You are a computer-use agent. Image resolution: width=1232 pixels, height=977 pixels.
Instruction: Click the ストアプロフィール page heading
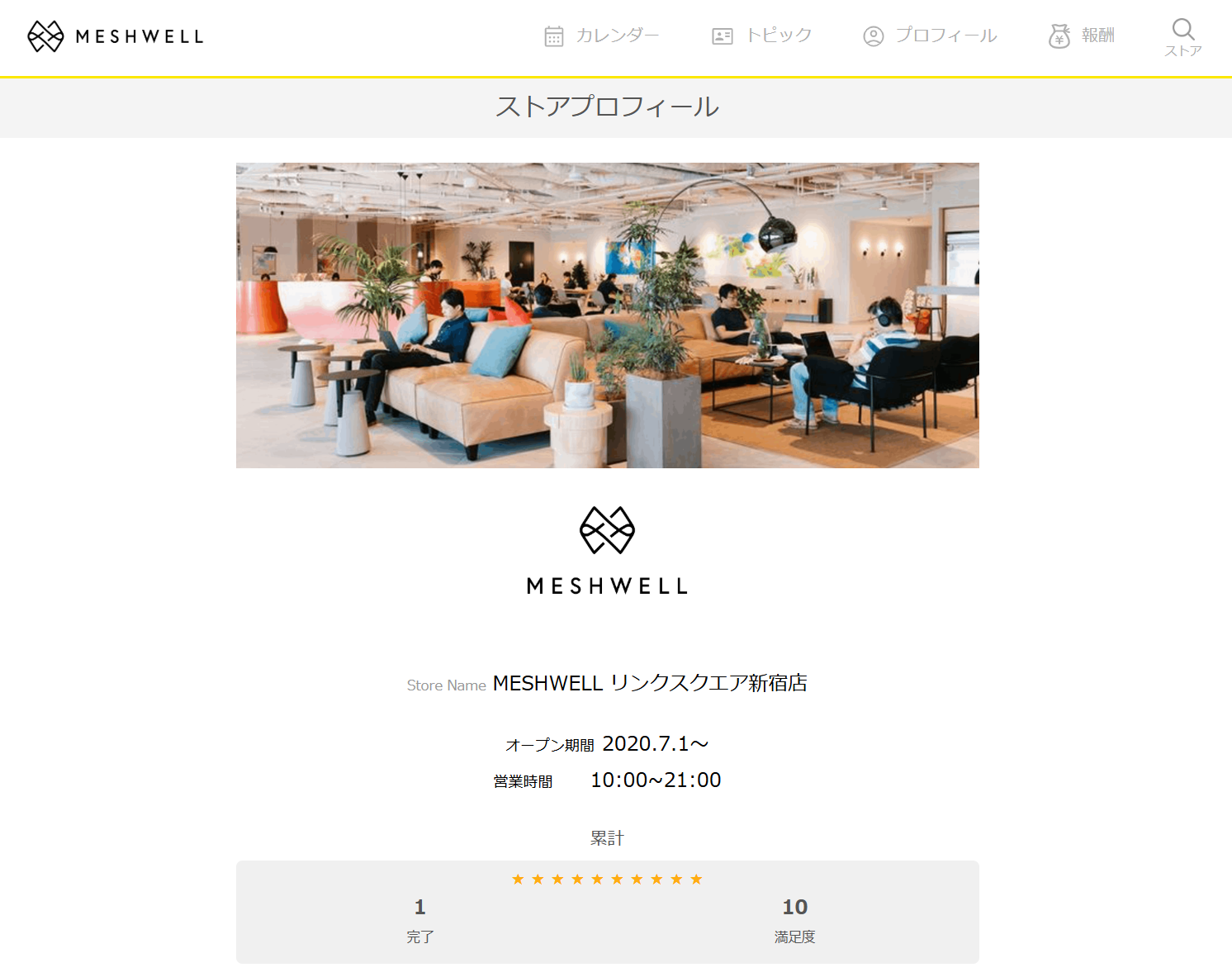[607, 107]
